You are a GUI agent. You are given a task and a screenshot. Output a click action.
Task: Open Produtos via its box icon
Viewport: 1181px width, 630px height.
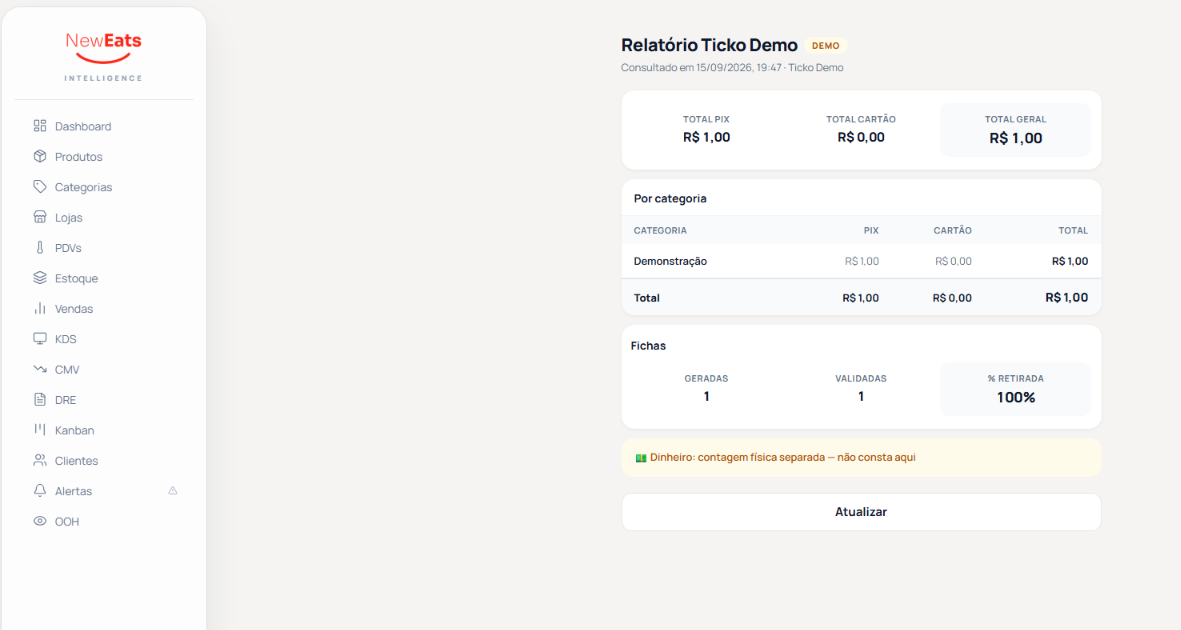point(40,156)
